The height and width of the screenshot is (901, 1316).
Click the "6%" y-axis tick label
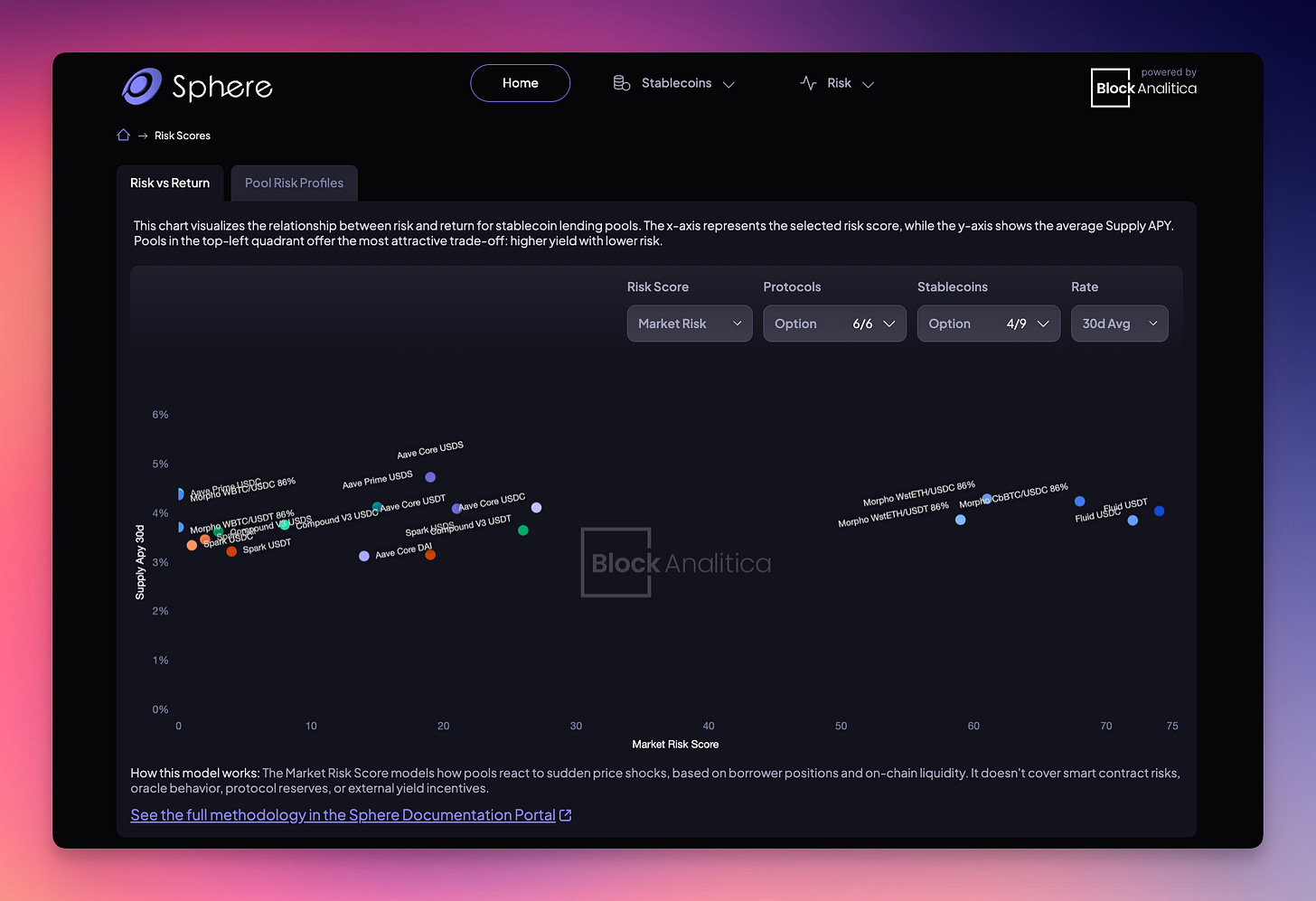160,415
